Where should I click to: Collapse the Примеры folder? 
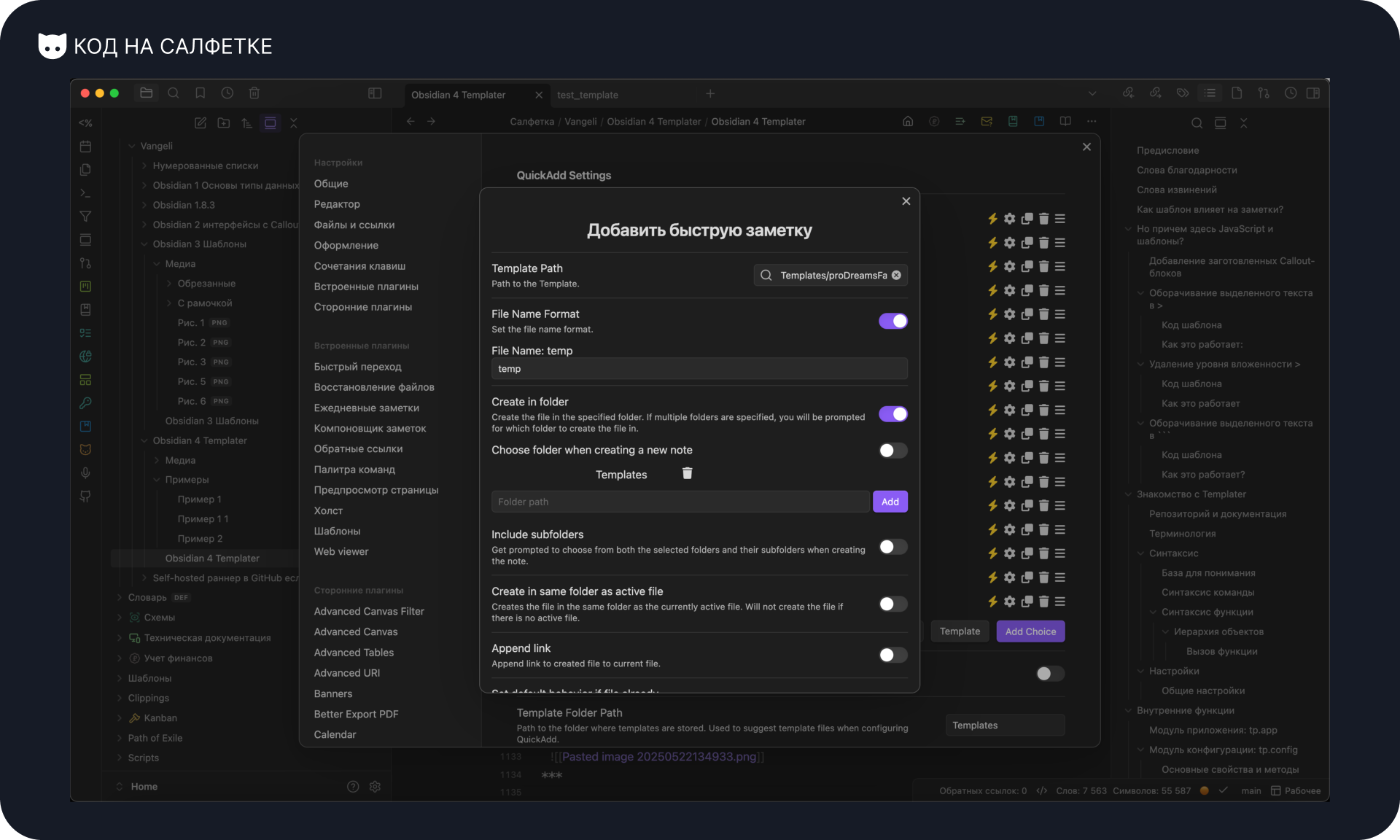pyautogui.click(x=157, y=480)
